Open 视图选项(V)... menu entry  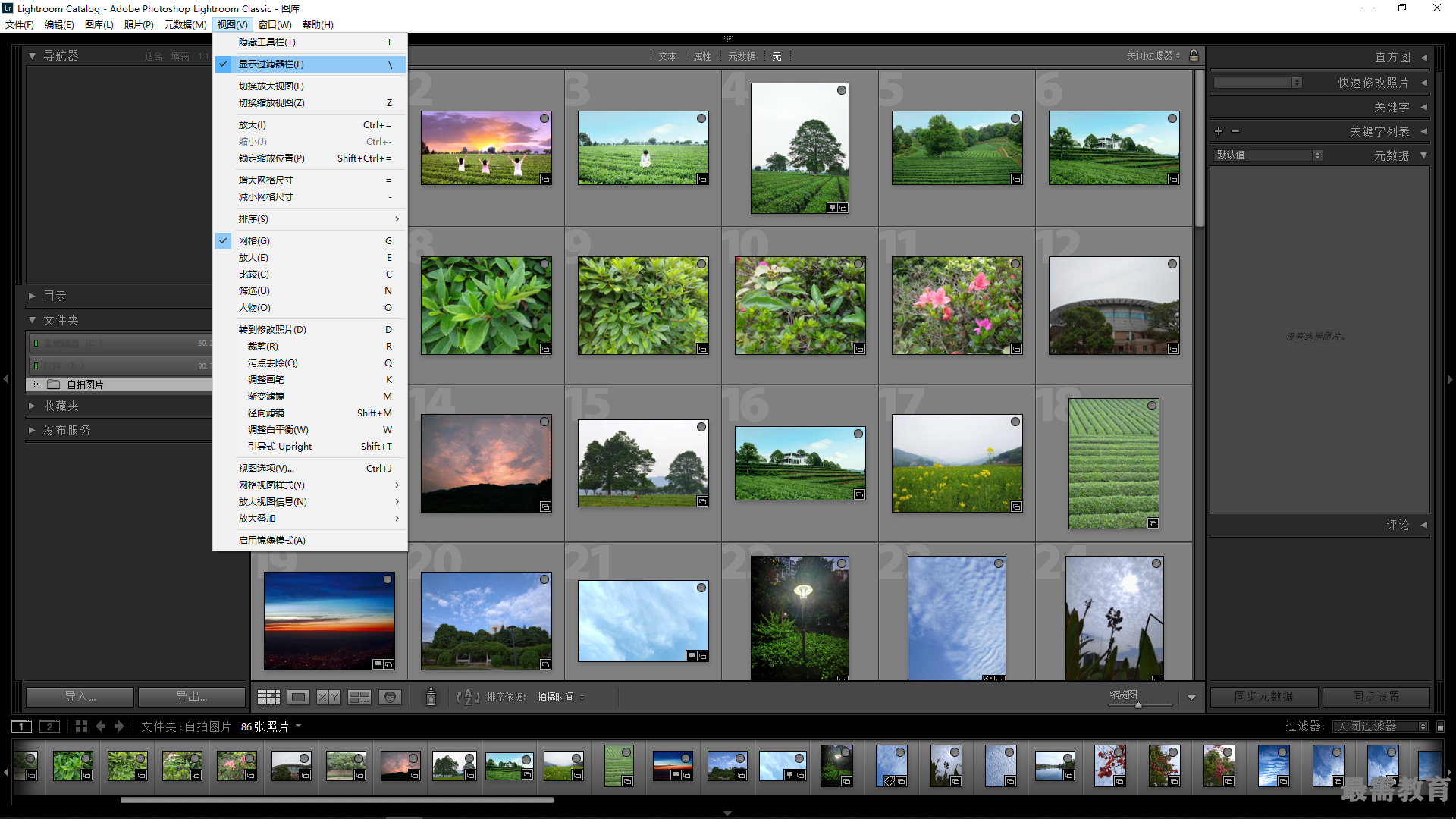pyautogui.click(x=310, y=469)
